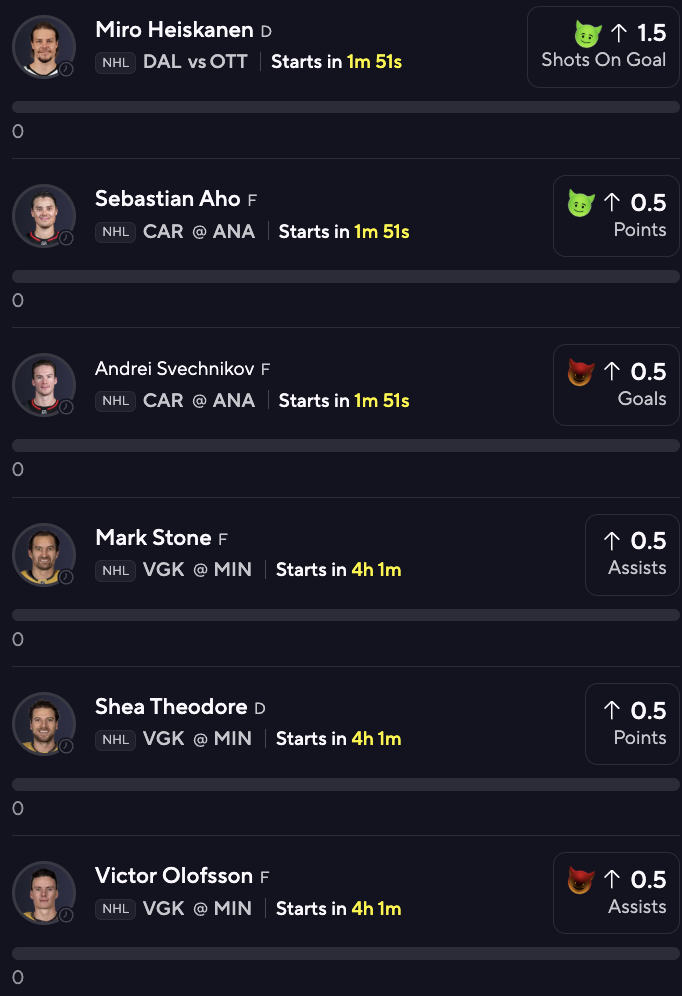
Task: Click the up arrow on Mark Stone's assists
Action: click(x=612, y=541)
